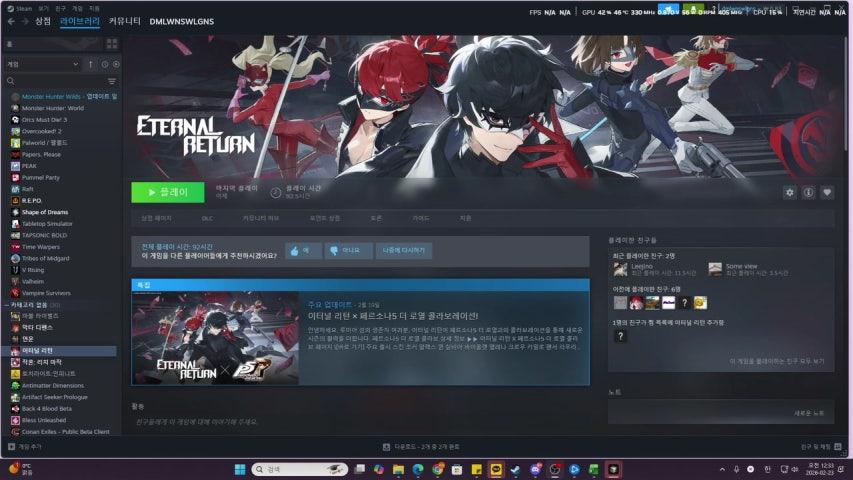Open the DMLWNSWLGNS profile menu
The width and height of the screenshot is (853, 480).
pos(182,22)
